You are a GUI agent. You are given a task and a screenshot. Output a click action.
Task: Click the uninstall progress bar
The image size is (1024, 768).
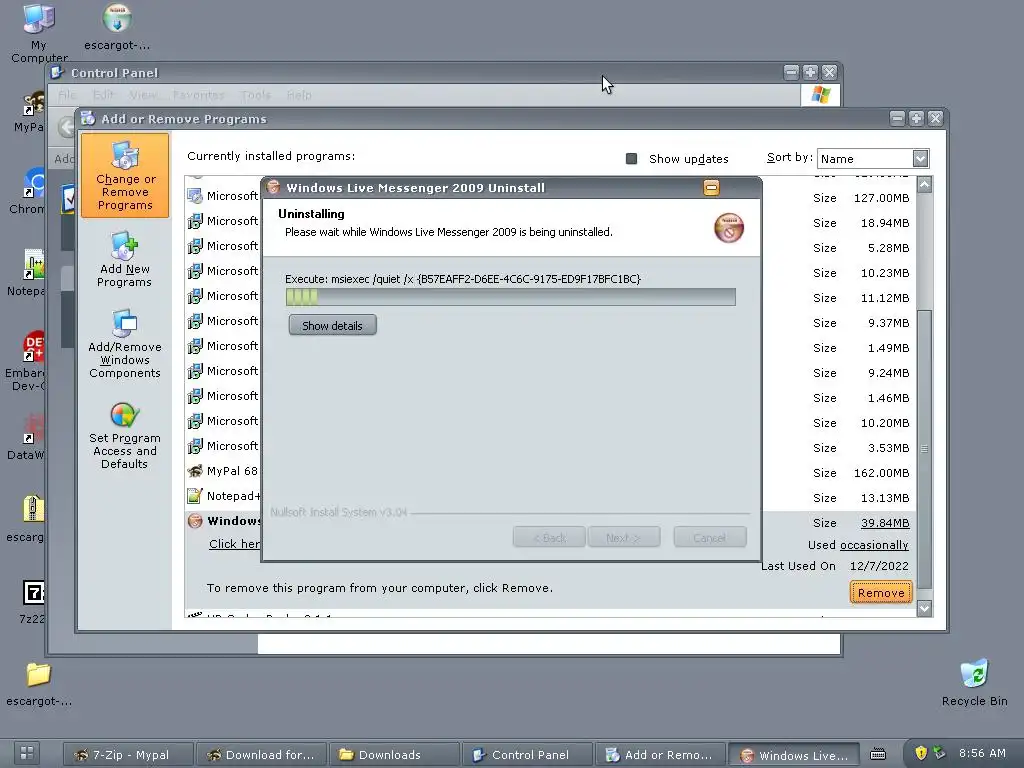[511, 297]
